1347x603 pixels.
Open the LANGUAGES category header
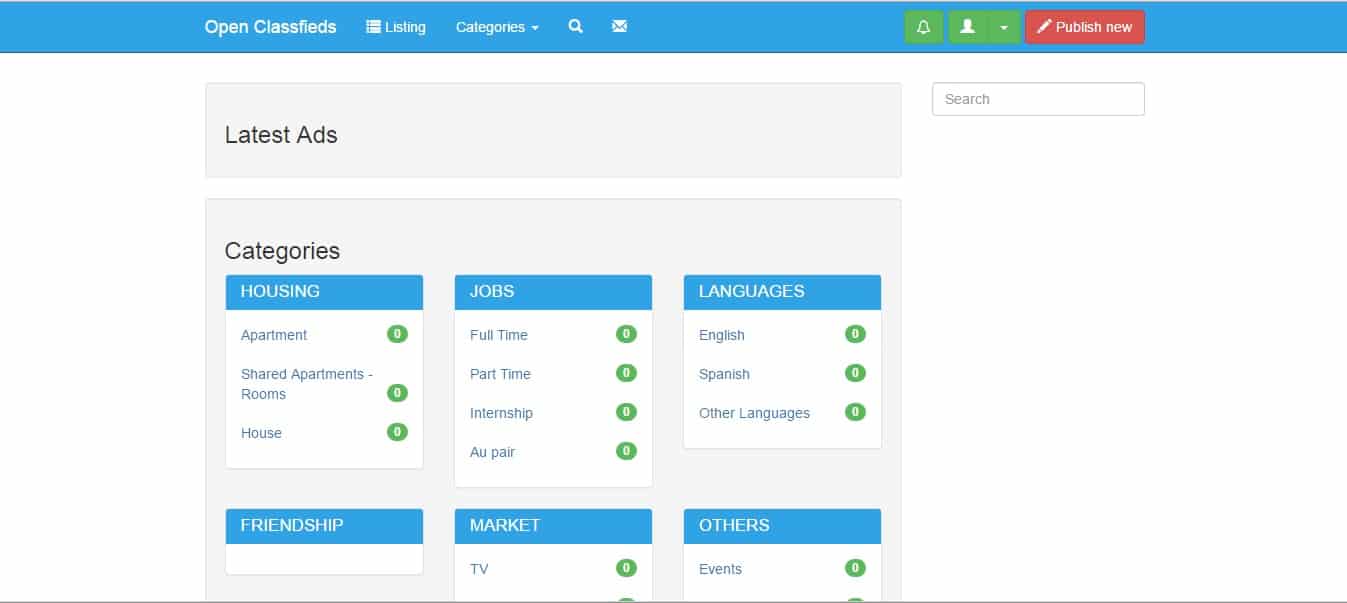click(782, 292)
